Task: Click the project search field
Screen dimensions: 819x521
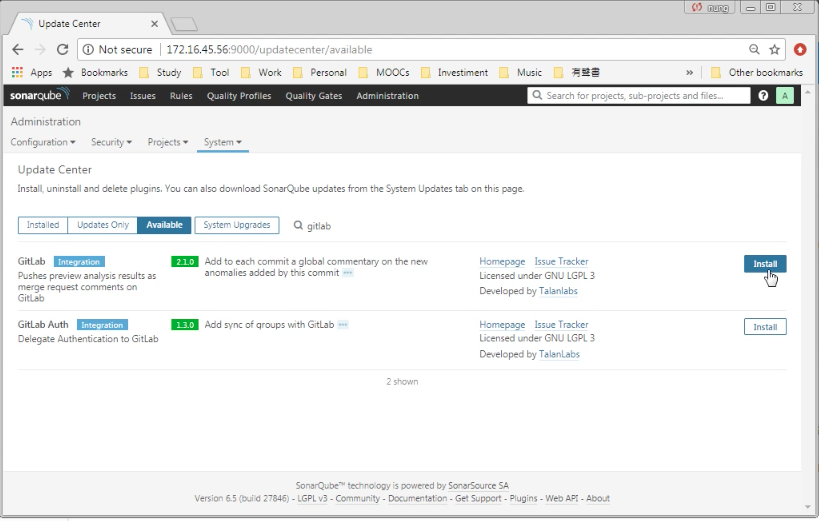Action: [639, 96]
